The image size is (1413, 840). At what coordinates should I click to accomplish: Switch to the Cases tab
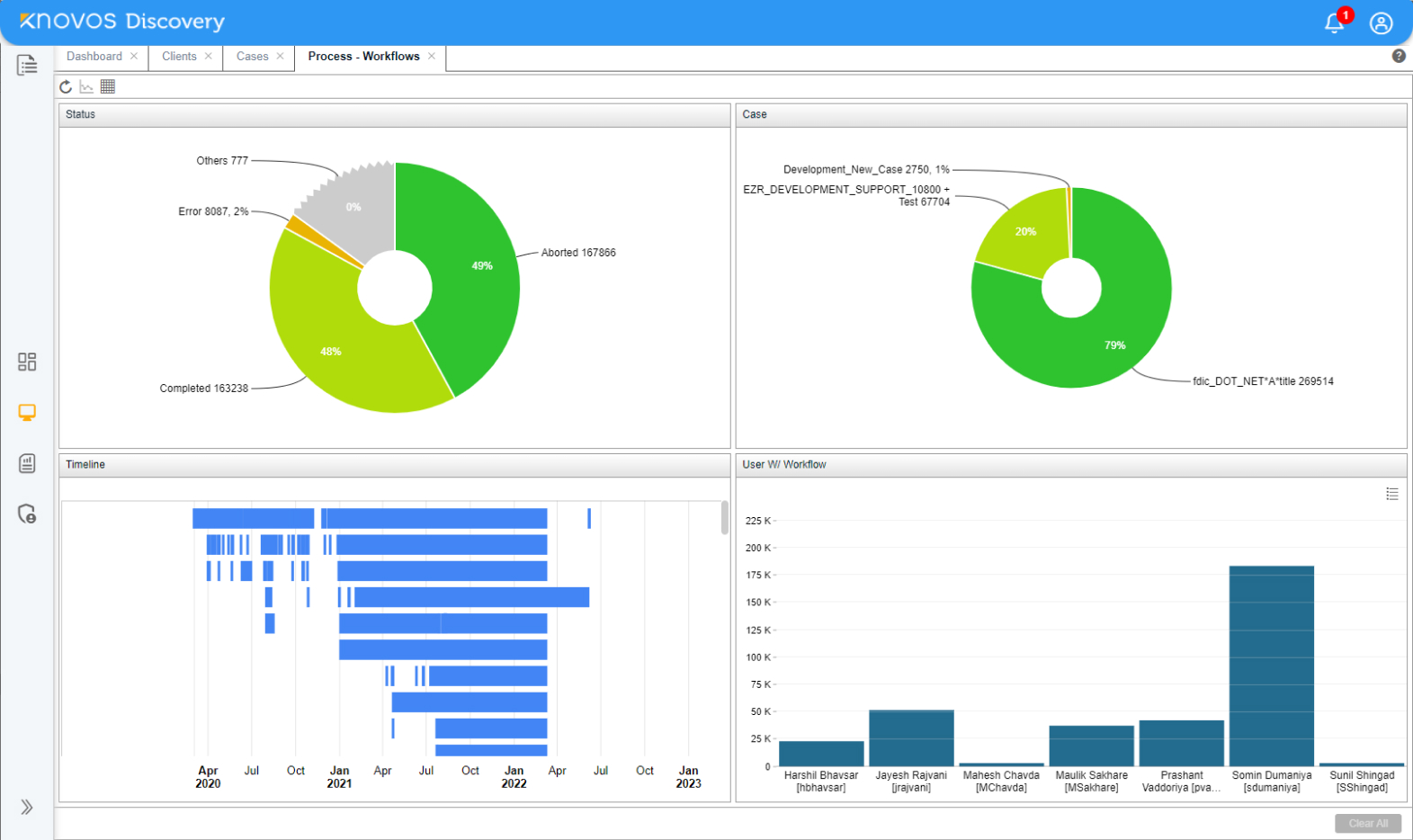[x=252, y=57]
